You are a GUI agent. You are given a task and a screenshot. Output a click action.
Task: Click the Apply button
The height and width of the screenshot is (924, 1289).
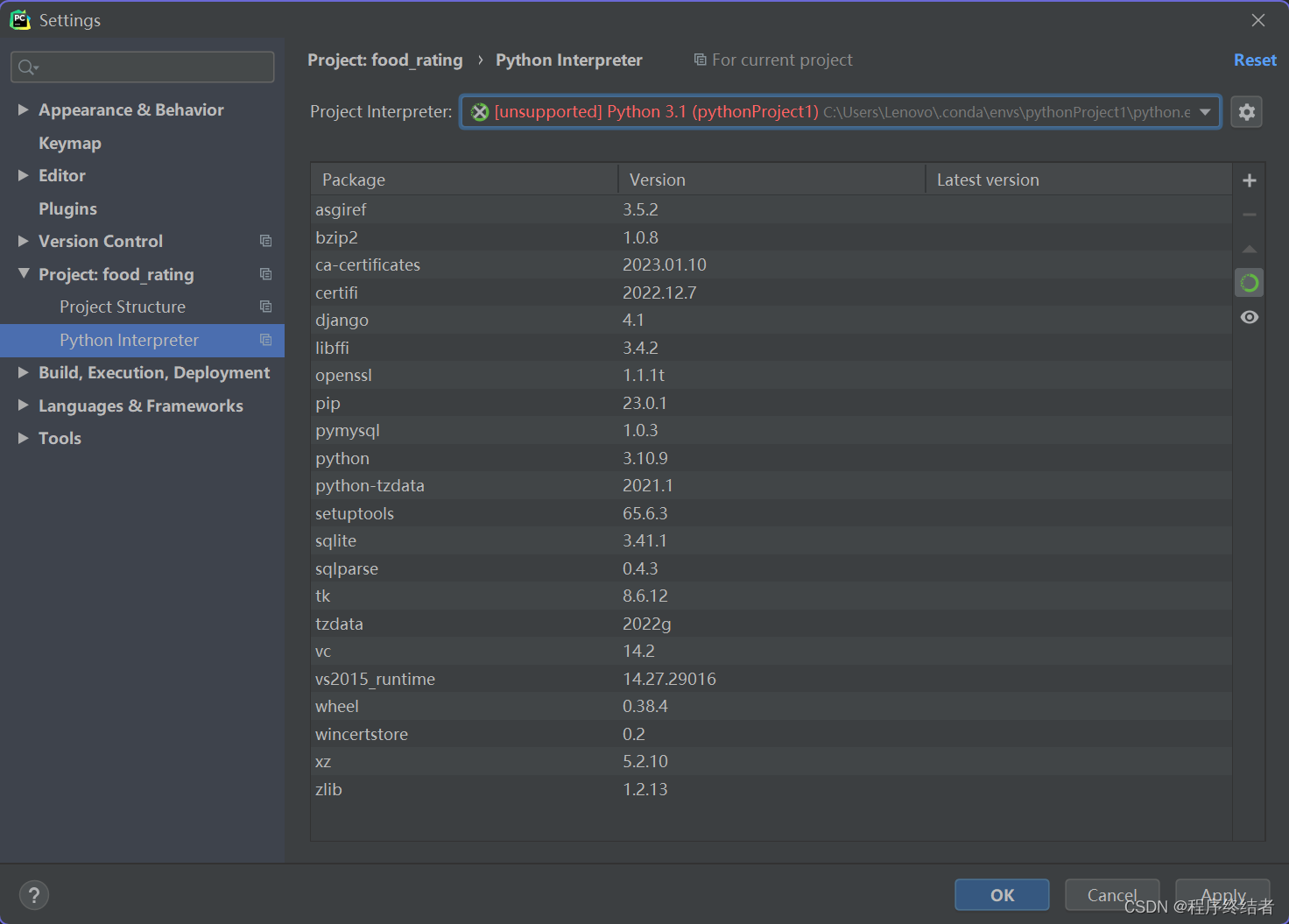point(1222,895)
